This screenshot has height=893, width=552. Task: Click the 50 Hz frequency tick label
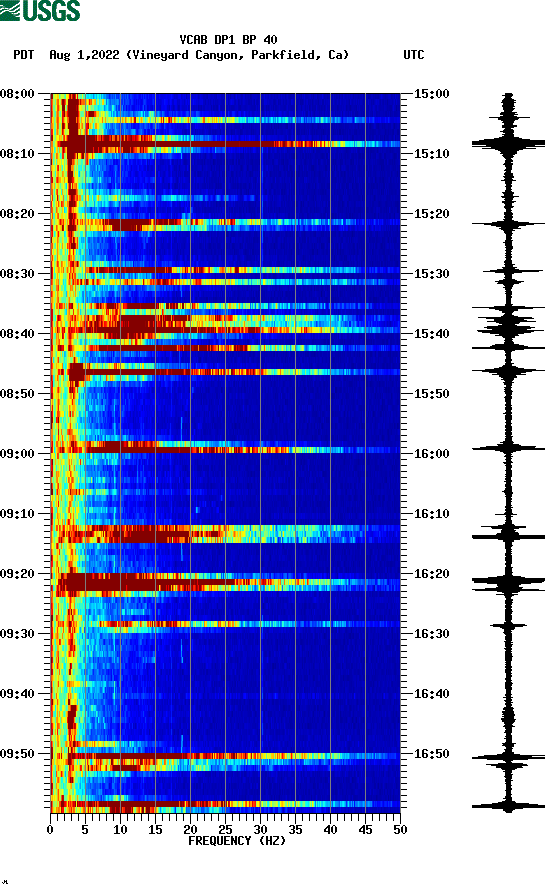click(x=400, y=830)
